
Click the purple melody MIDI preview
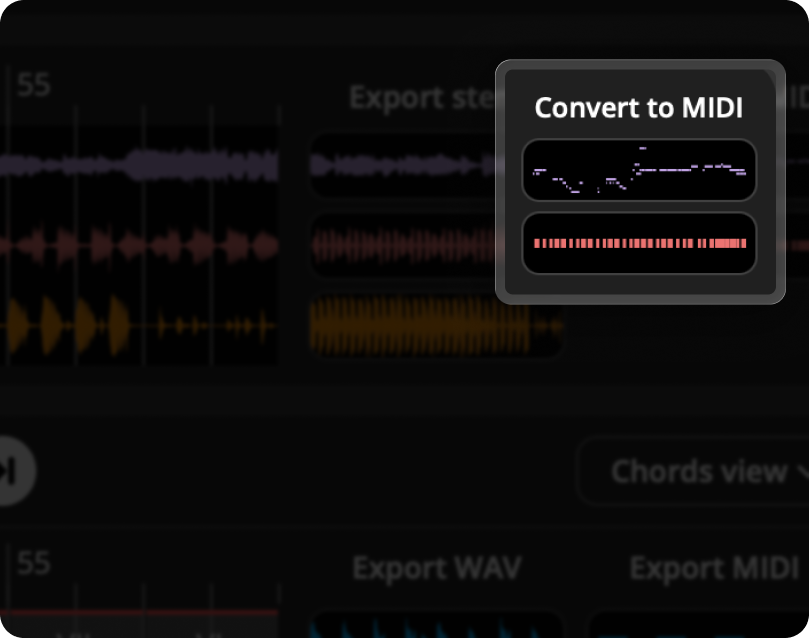[639, 170]
